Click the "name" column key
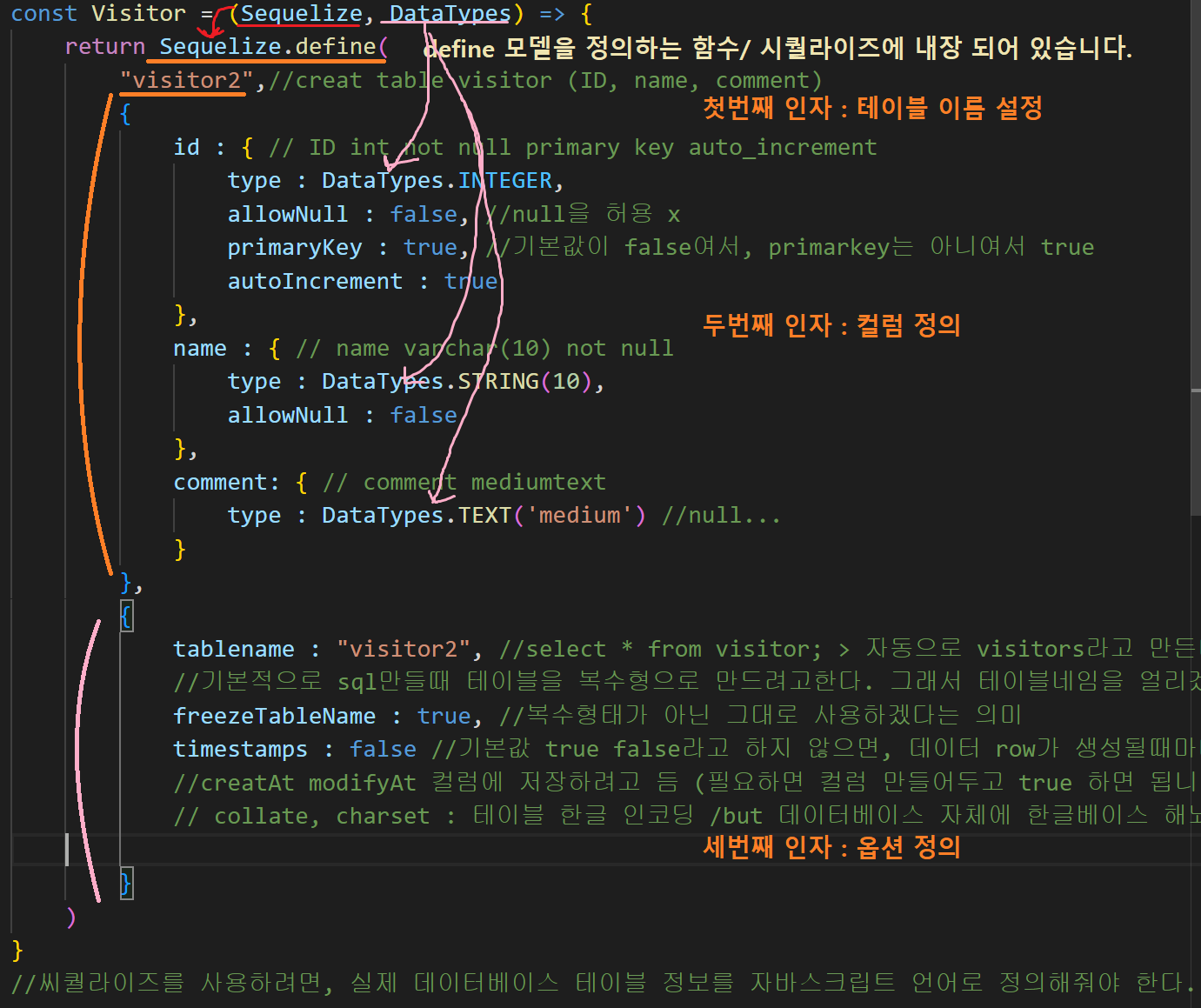Viewport: 1201px width, 1008px height. 200,348
